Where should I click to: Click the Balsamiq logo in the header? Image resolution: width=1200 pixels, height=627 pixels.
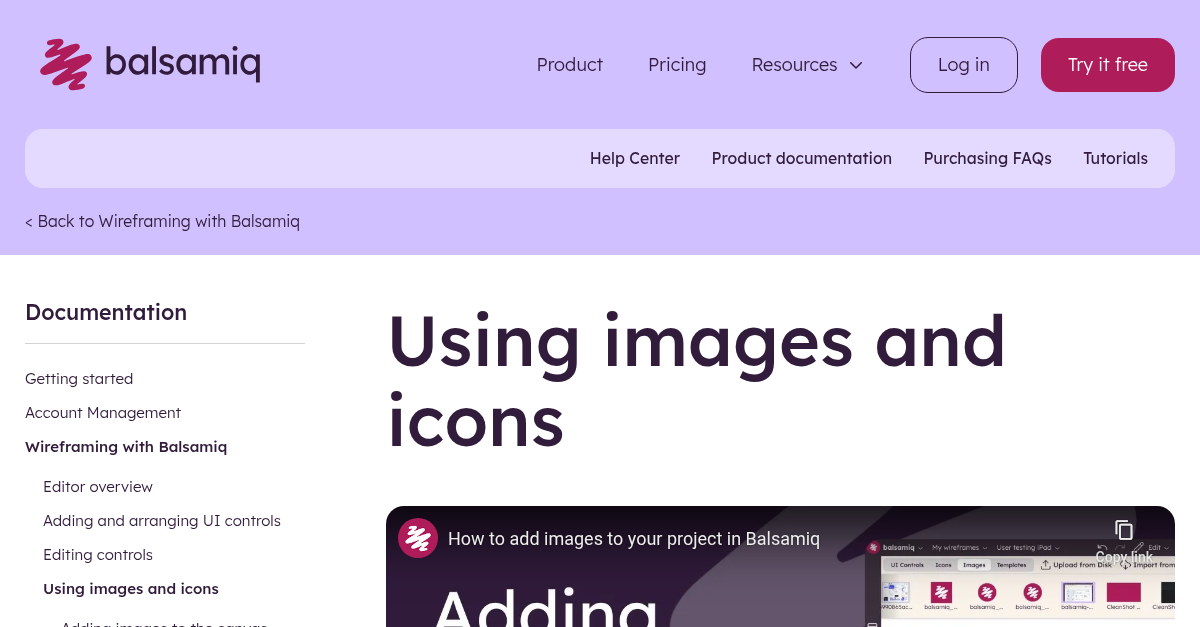150,65
